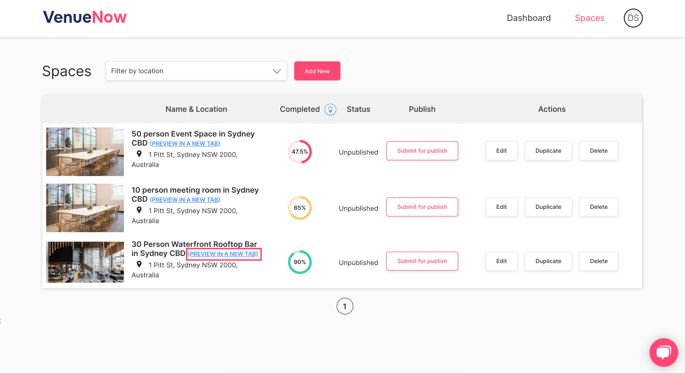Click the Add New button

[317, 71]
